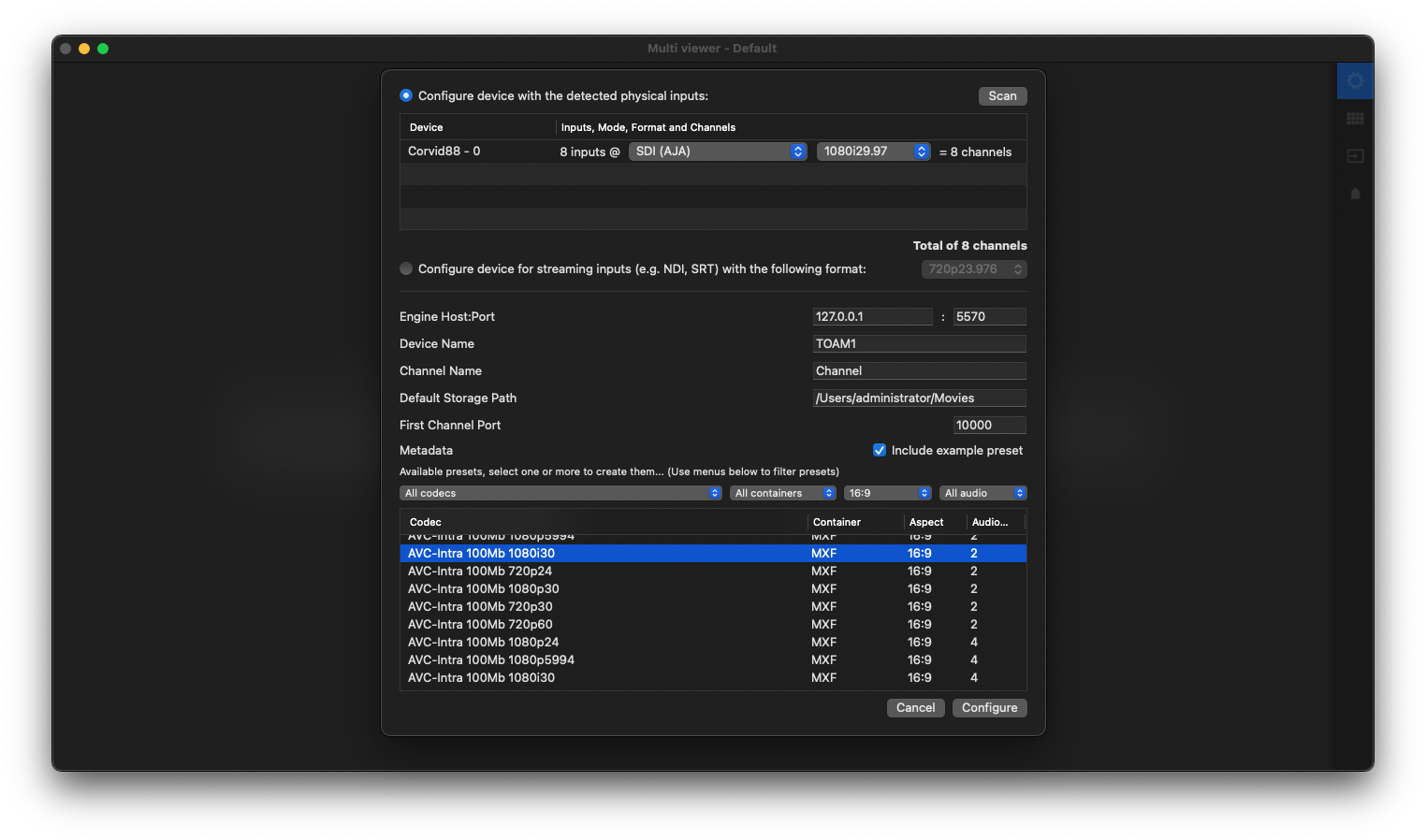Open the 1080i29.97 format dropdown

click(x=874, y=152)
